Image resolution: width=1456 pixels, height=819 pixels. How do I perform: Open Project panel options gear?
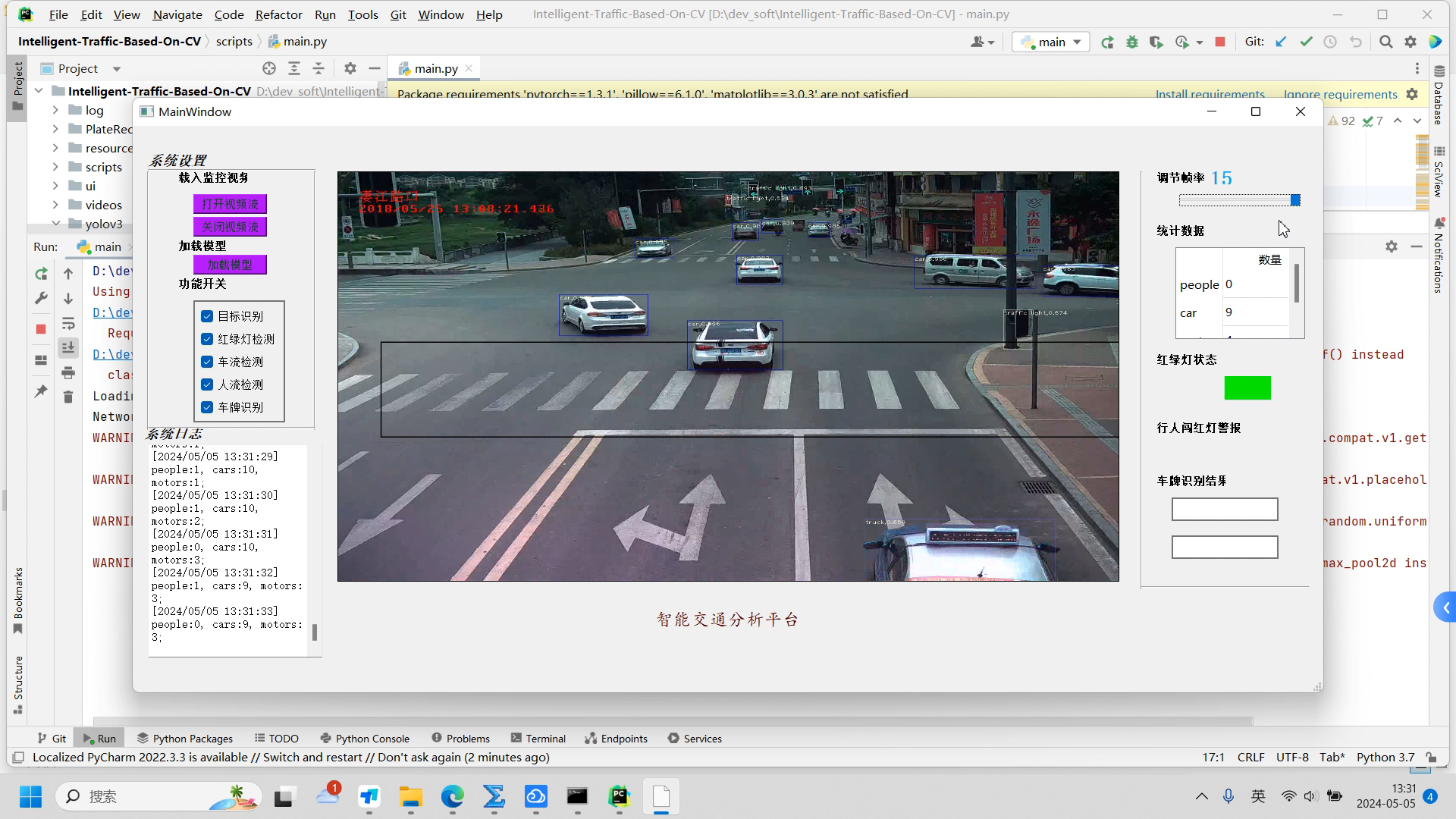(350, 68)
